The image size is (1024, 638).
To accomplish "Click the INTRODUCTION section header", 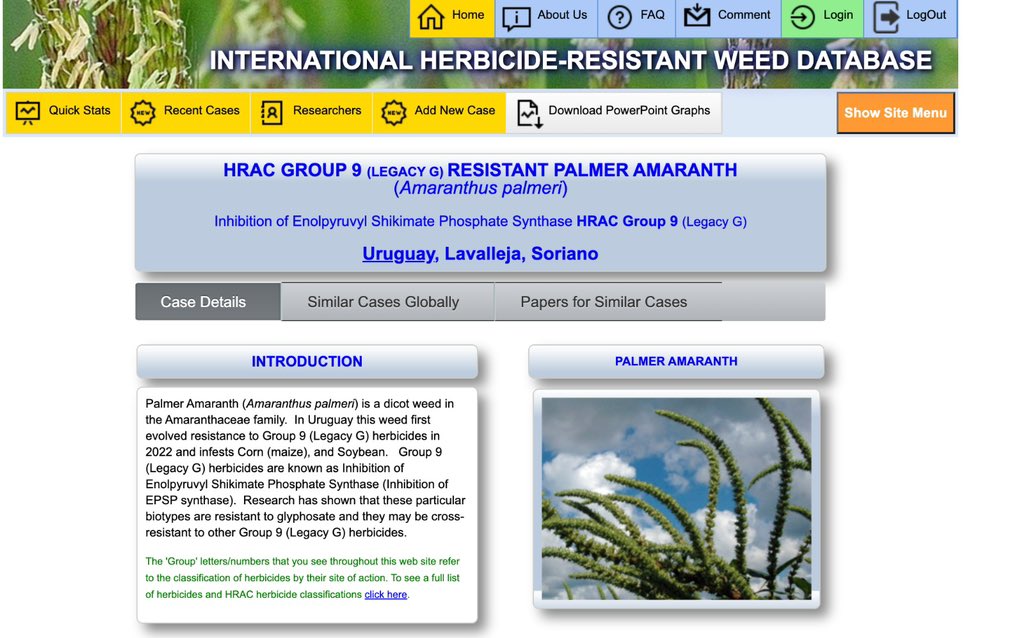I will [307, 361].
